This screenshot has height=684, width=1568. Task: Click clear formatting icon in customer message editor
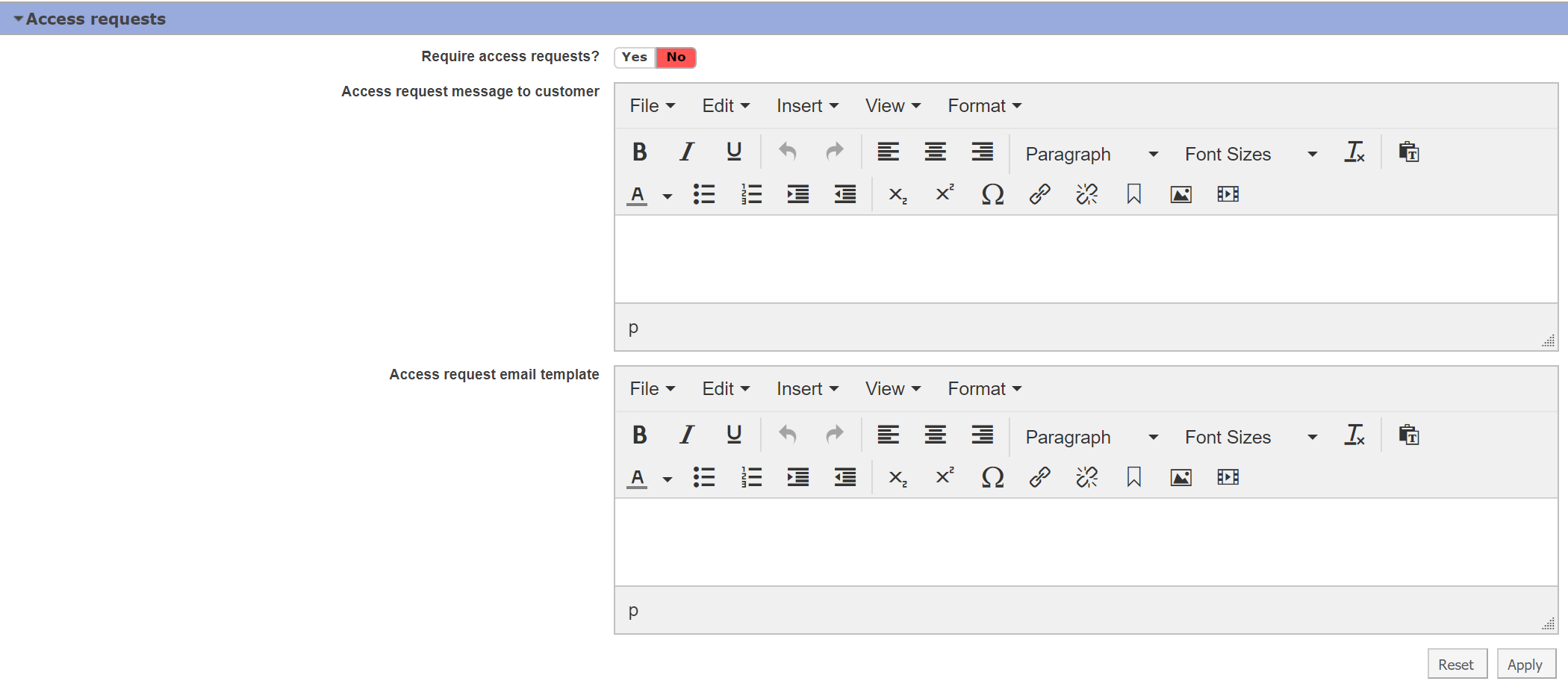1354,152
